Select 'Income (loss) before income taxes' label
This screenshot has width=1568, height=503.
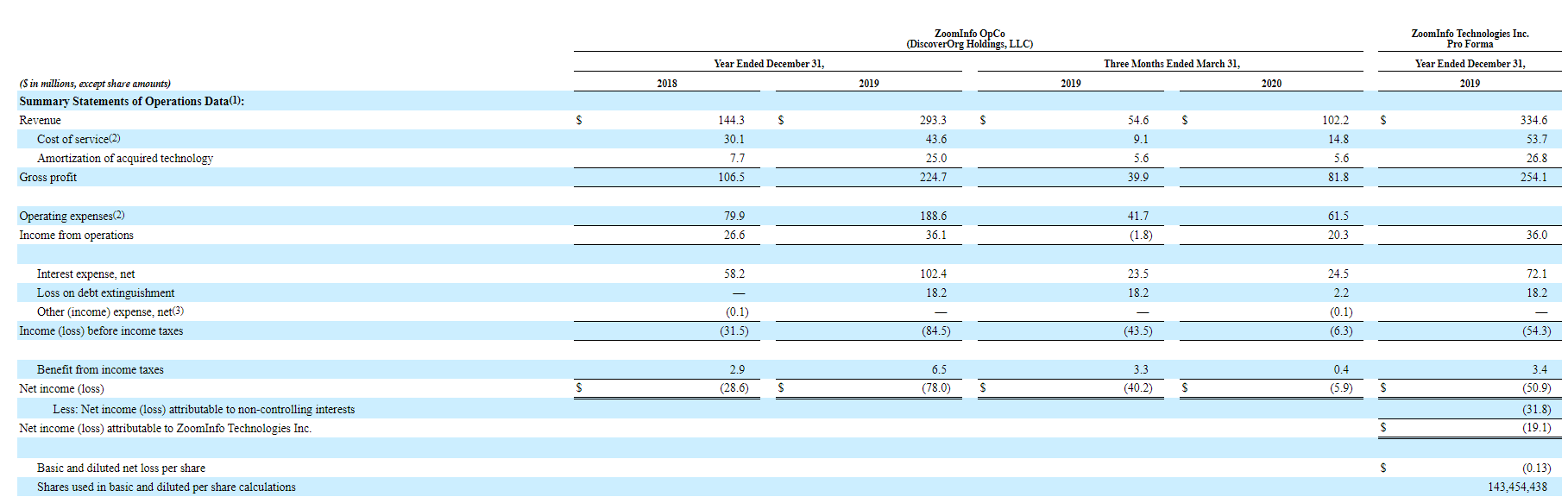[x=101, y=330]
